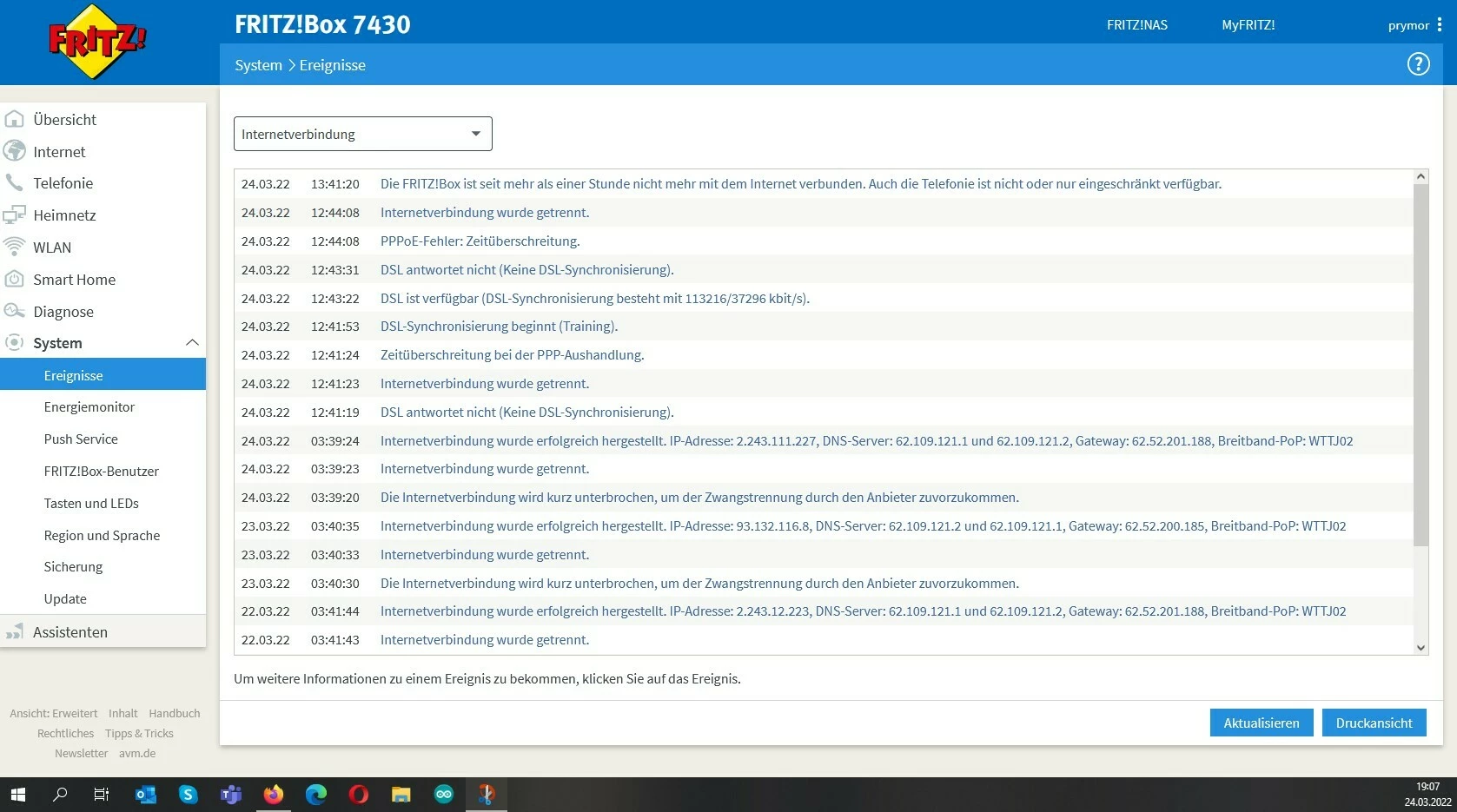Switch to the Snipping Tool in taskbar

pyautogui.click(x=487, y=794)
